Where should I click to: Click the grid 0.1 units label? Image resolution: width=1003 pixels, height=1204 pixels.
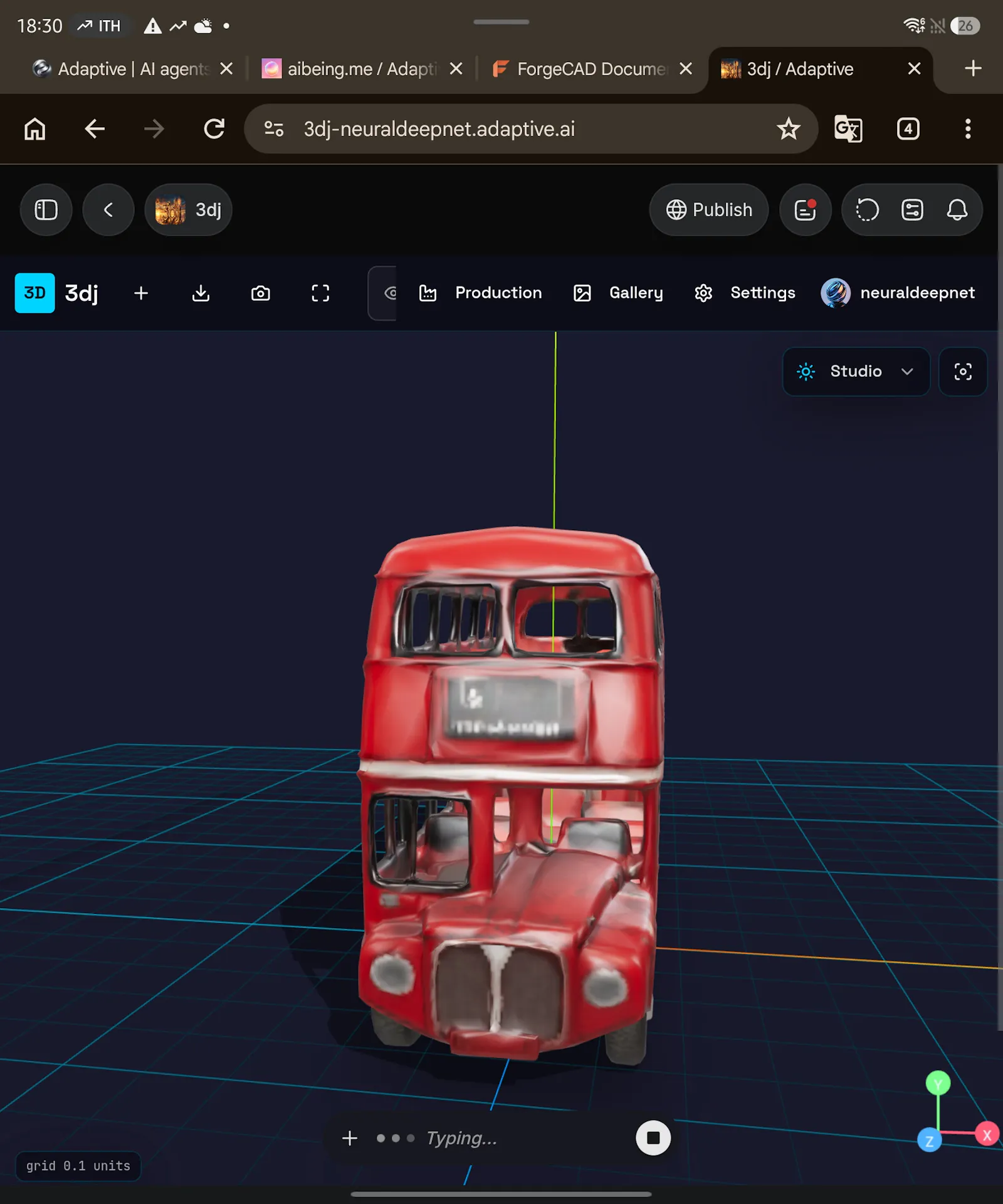[78, 1166]
